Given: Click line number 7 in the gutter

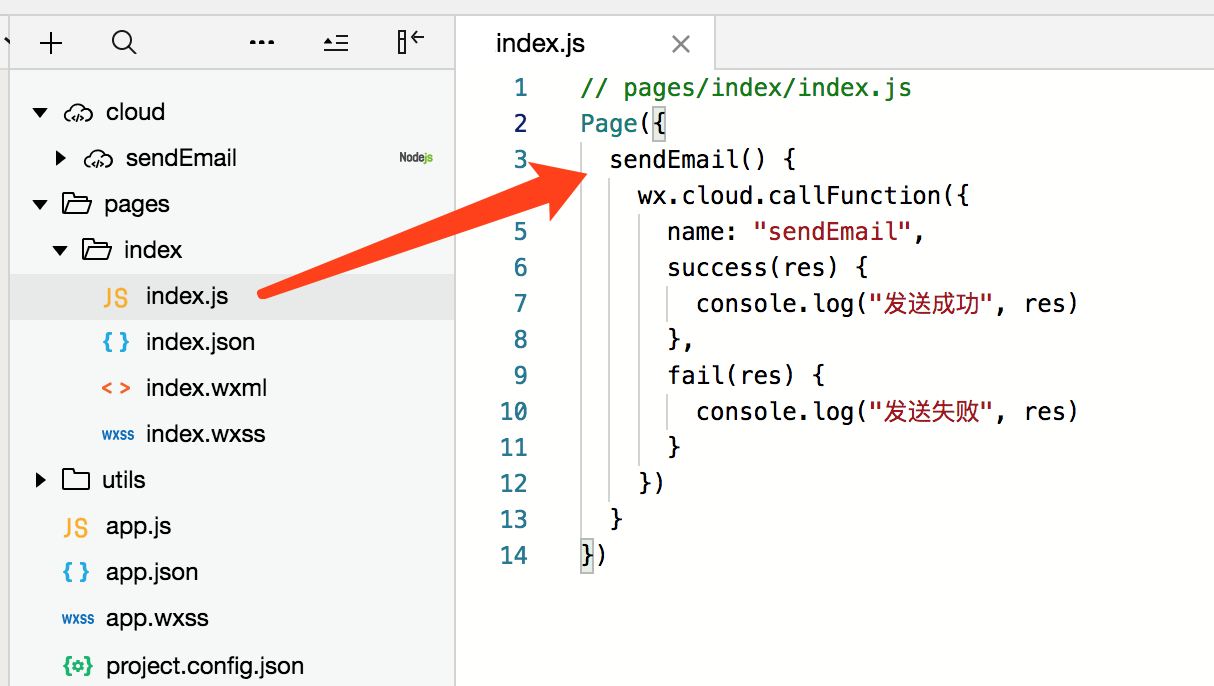Looking at the screenshot, I should [x=519, y=303].
